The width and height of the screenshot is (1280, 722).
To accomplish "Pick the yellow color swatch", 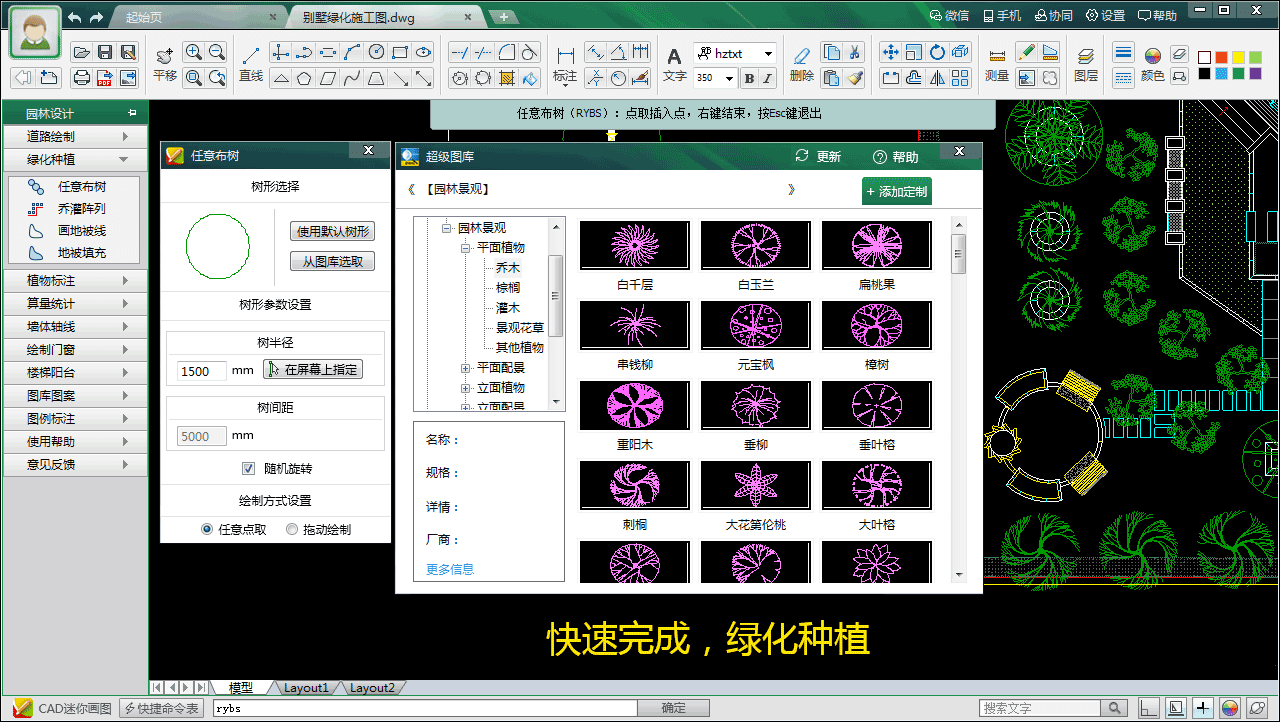I will pyautogui.click(x=1240, y=57).
